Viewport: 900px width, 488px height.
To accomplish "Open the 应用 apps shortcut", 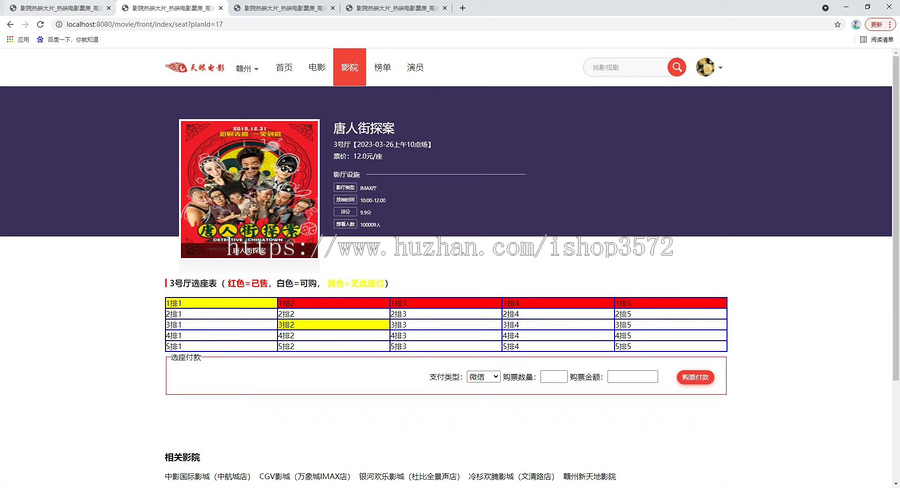I will [18, 40].
